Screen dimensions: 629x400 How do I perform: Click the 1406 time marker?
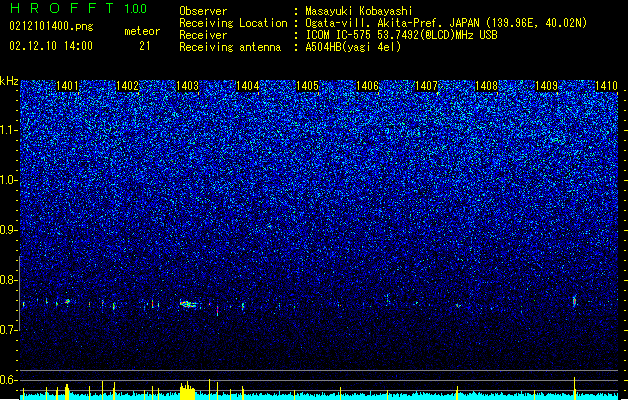pos(367,86)
